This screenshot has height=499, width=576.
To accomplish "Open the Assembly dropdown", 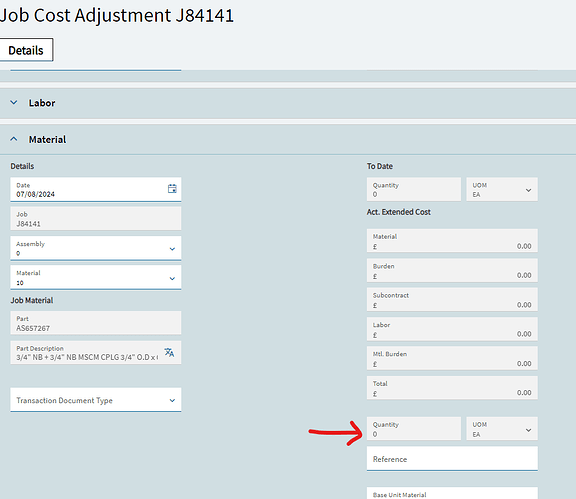I will [x=172, y=249].
